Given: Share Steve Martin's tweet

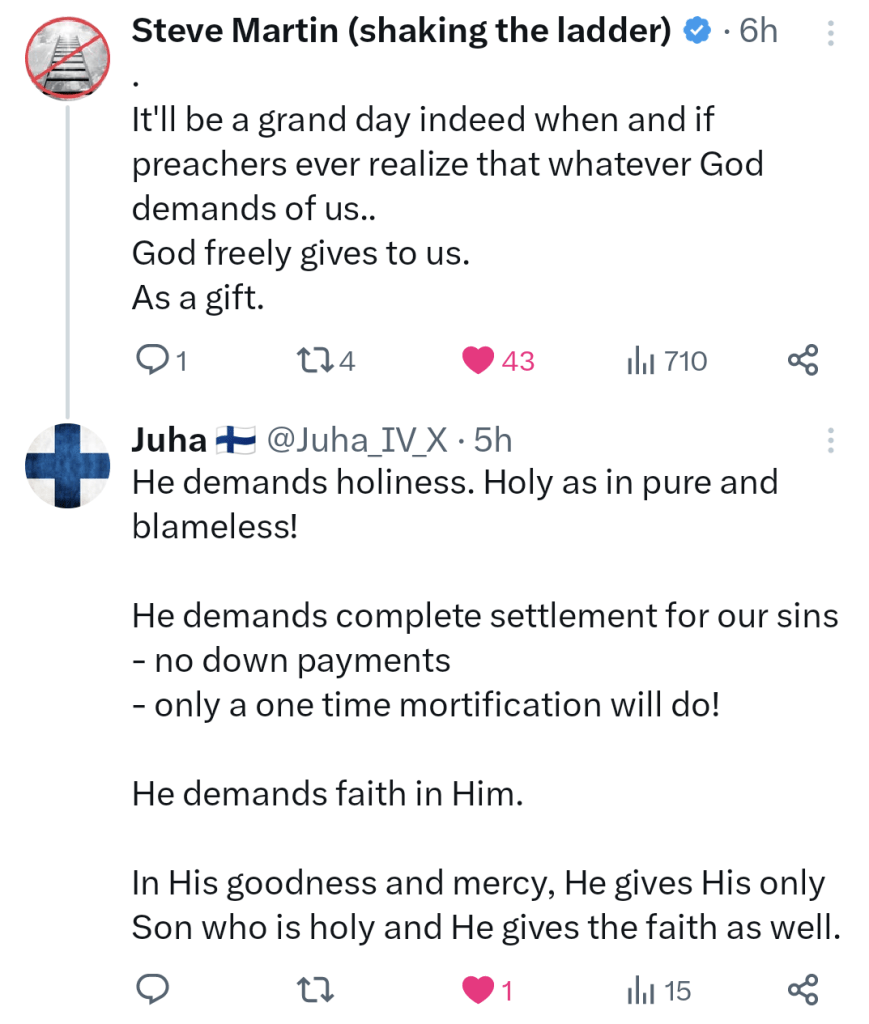Looking at the screenshot, I should (x=803, y=360).
